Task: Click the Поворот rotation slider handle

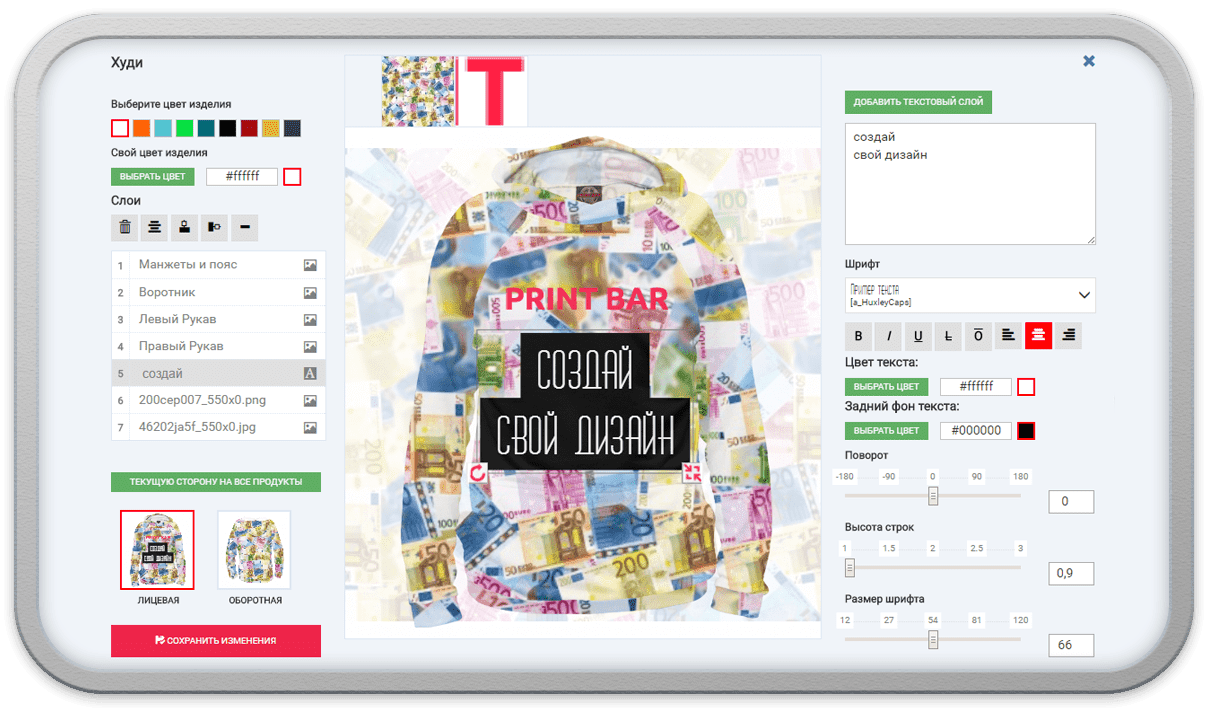Action: tap(933, 496)
